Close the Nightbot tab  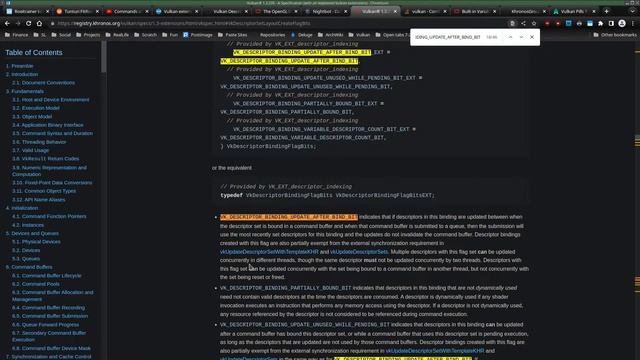(345, 11)
